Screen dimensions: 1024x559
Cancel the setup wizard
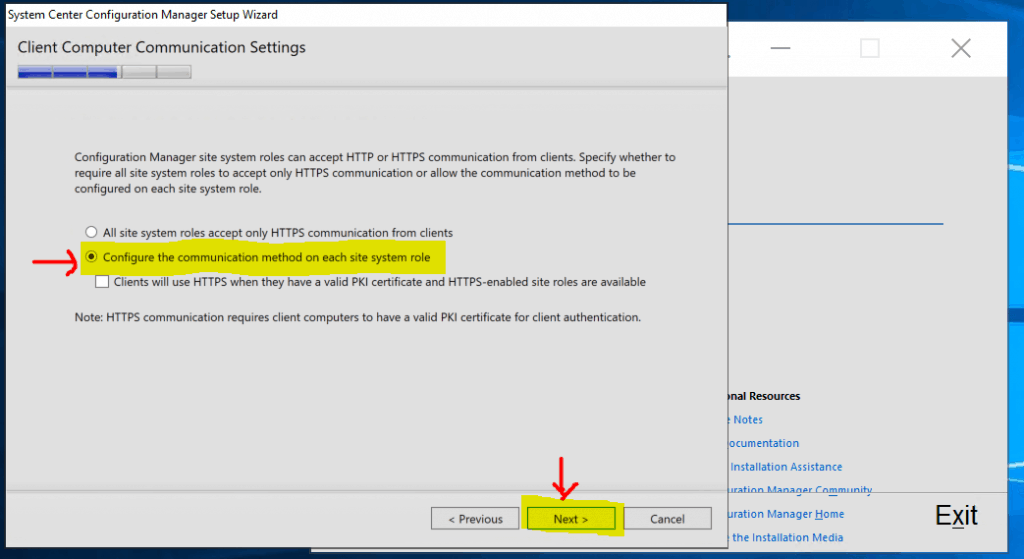pos(667,519)
